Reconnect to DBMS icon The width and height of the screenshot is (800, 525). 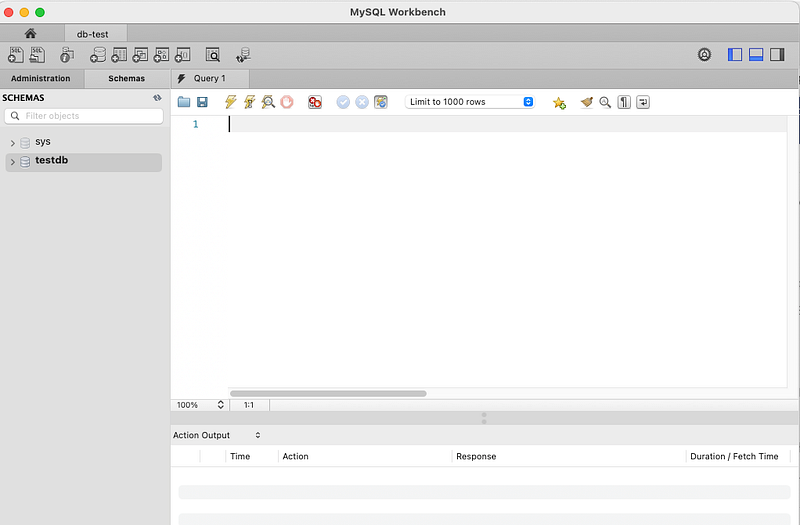[243, 55]
